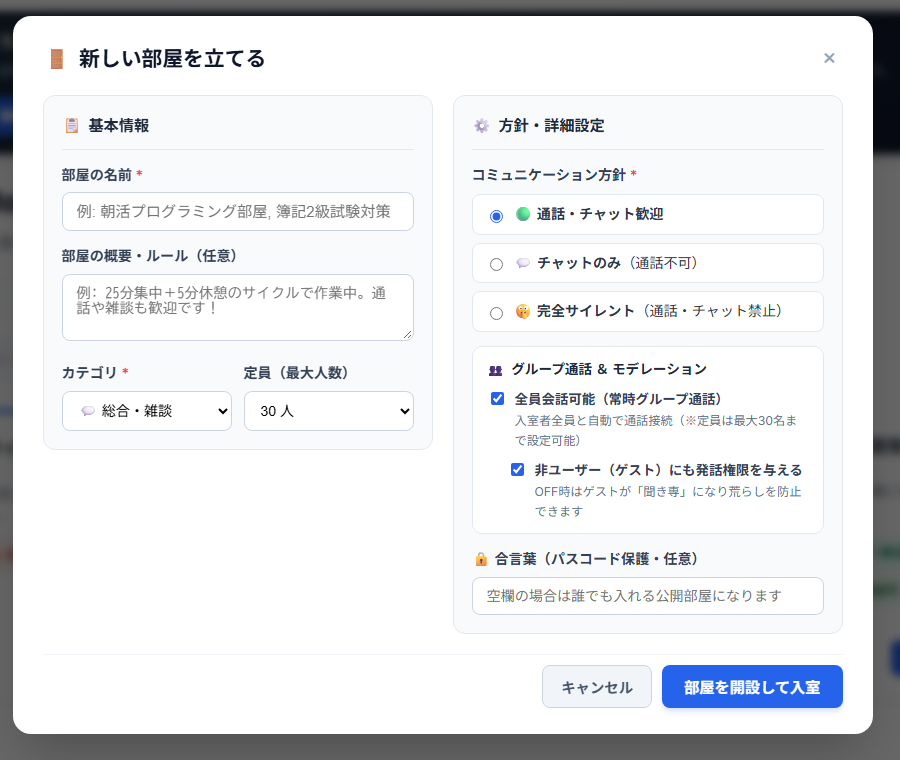This screenshot has width=900, height=760.
Task: Click the 入室者全員と自動で通話接続 description text
Action: click(x=656, y=431)
